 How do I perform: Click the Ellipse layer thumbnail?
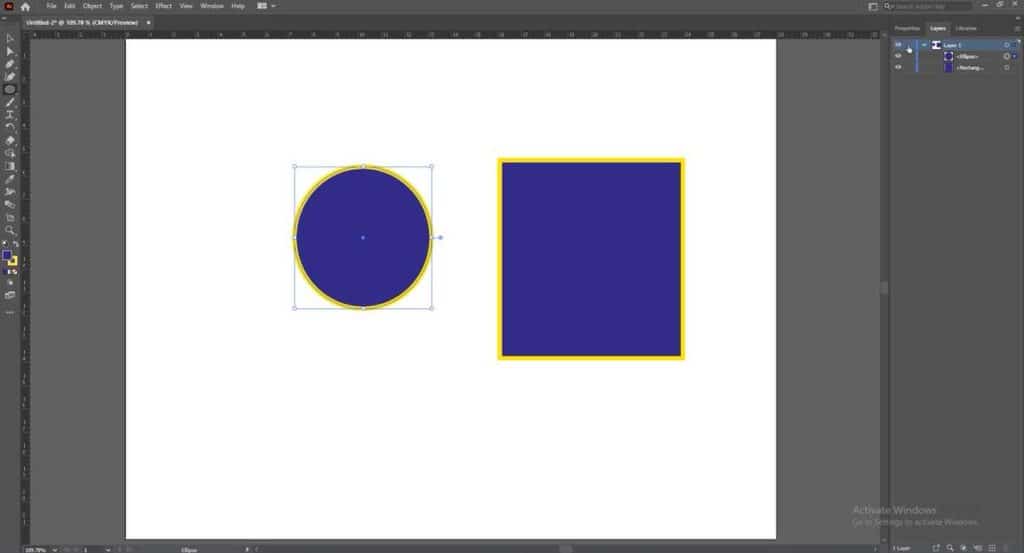pyautogui.click(x=948, y=56)
